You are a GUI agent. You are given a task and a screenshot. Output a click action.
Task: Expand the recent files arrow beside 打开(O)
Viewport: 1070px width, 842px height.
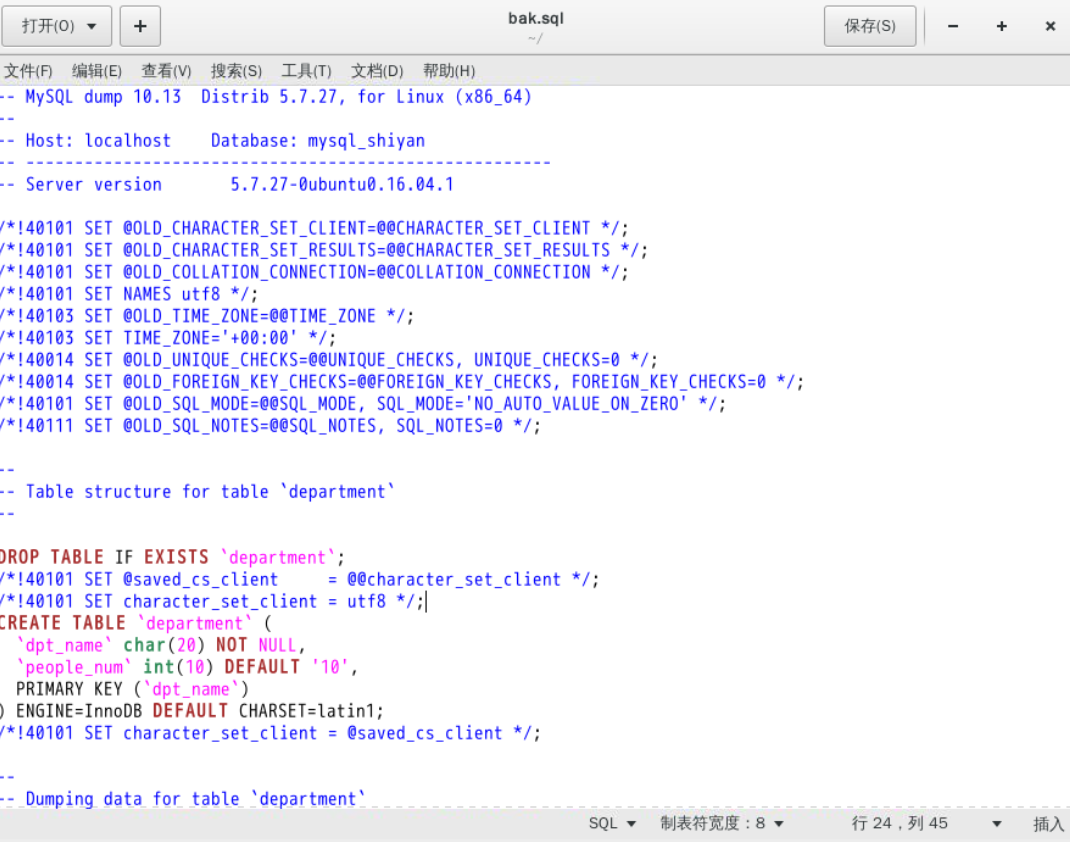(91, 27)
